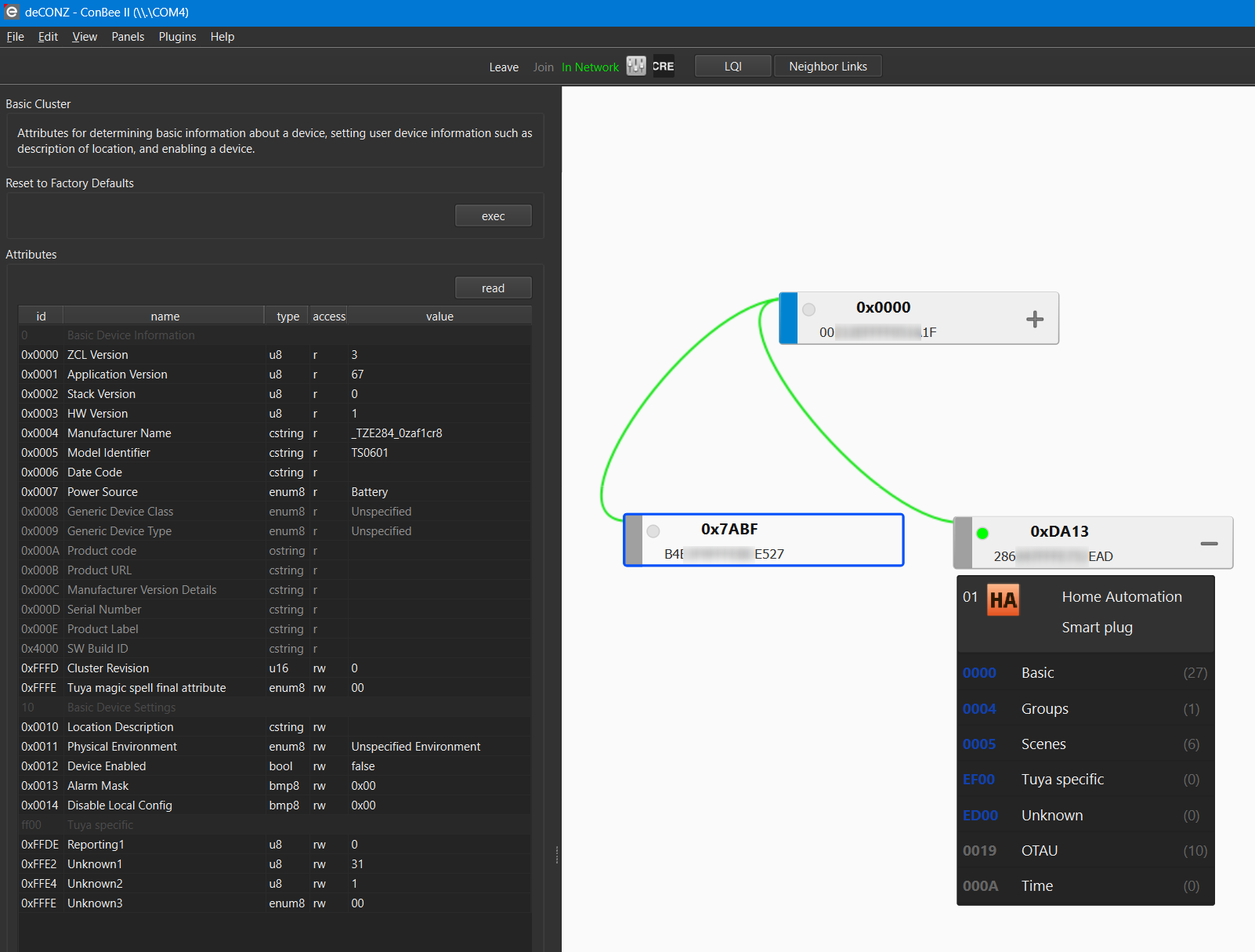Open the Plugins menu
This screenshot has height=952, width=1255.
coord(177,37)
